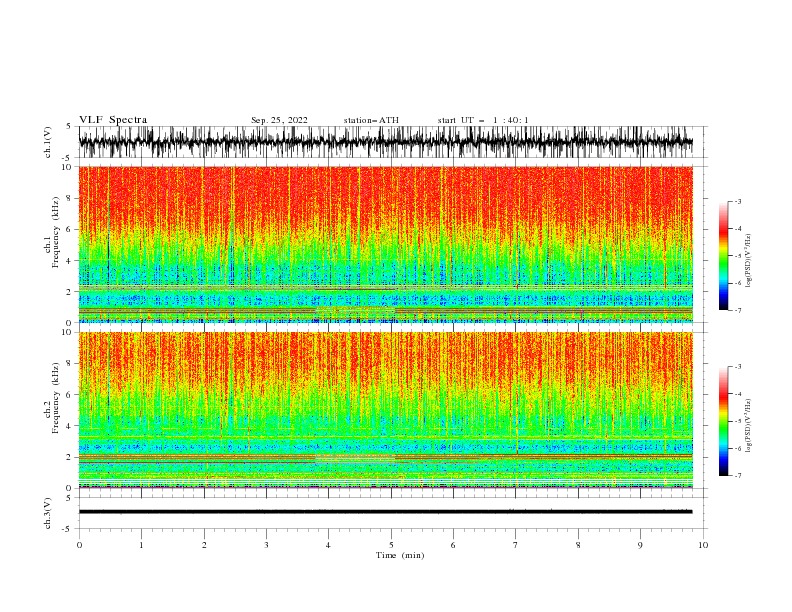Click the "-4" value on ch.2 color bar
Image resolution: width=792 pixels, height=612 pixels.
coord(738,394)
